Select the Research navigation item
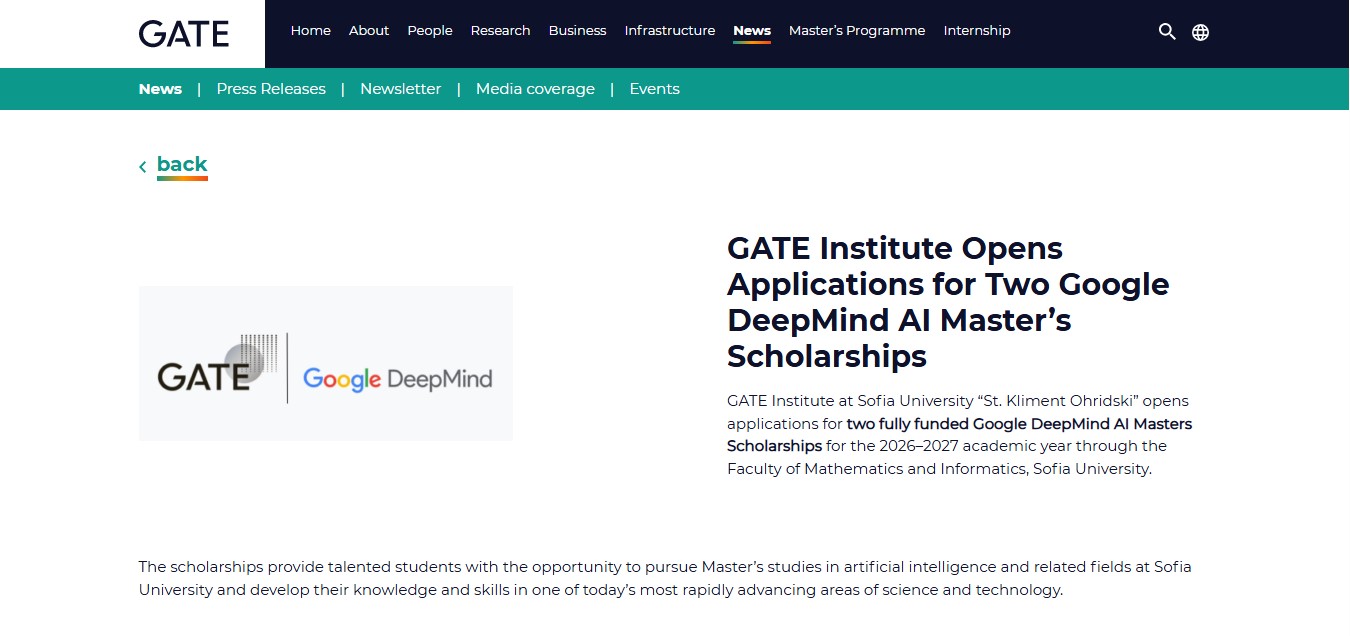Screen dimensions: 1350x636 (501, 31)
